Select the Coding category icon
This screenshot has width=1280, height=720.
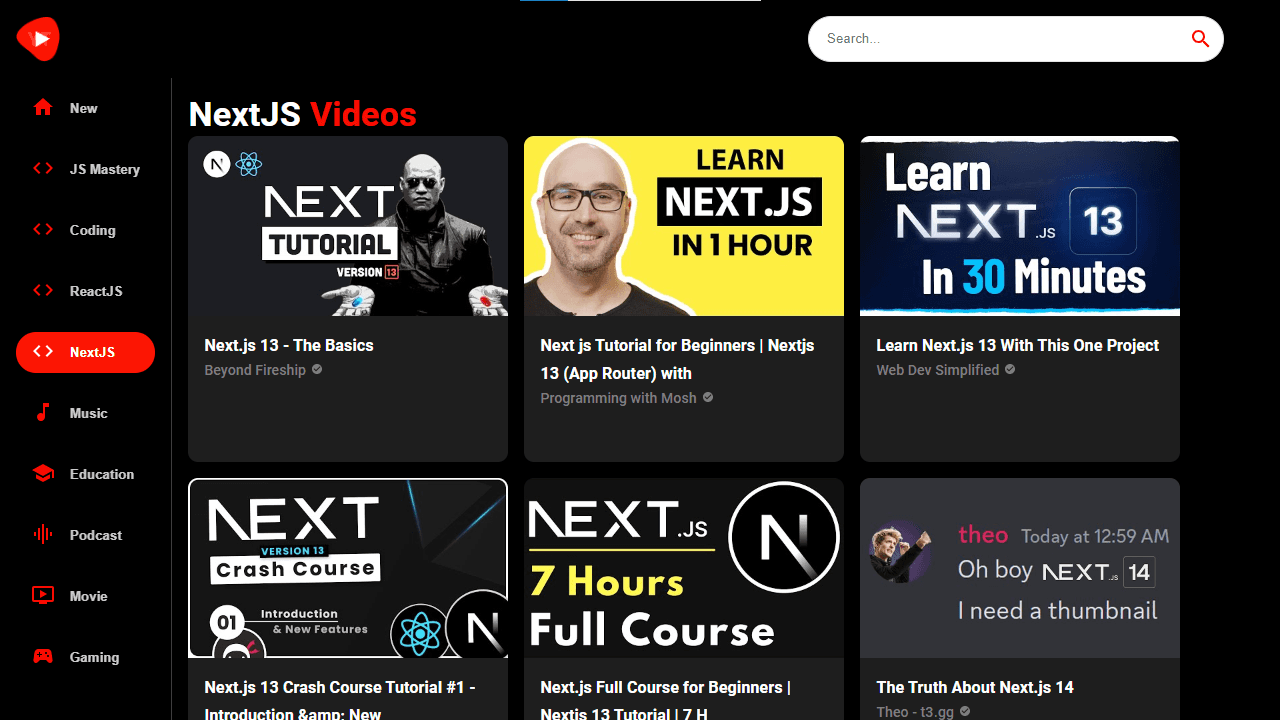tap(42, 230)
